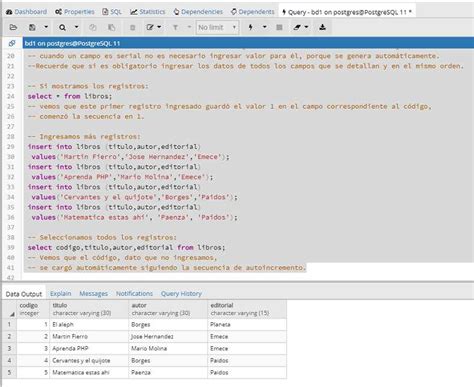Image resolution: width=474 pixels, height=387 pixels.
Task: Expand the Find options dropdown arrow
Action: point(76,27)
